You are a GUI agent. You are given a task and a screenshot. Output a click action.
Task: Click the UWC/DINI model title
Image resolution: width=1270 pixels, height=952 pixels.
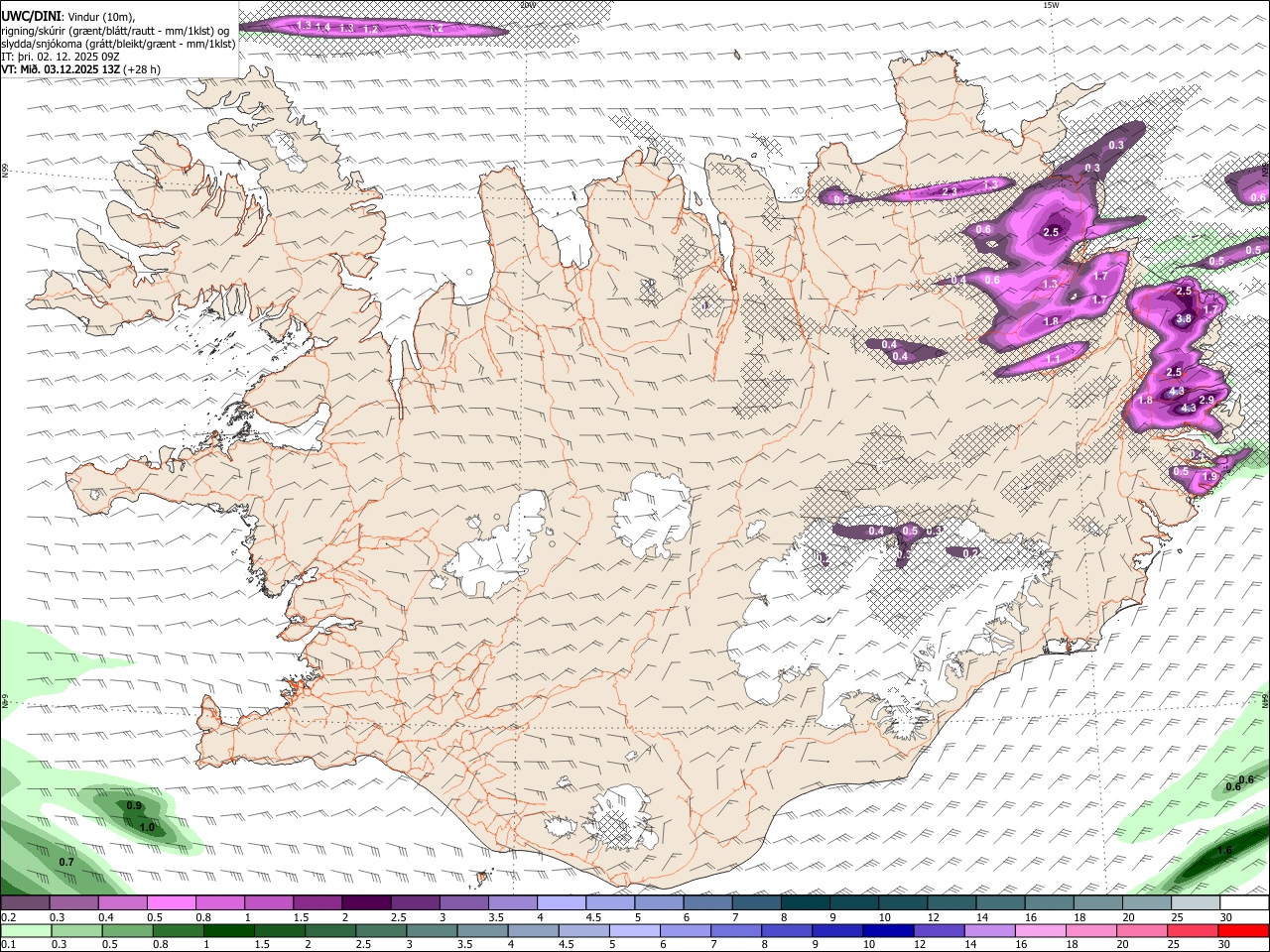pos(31,17)
